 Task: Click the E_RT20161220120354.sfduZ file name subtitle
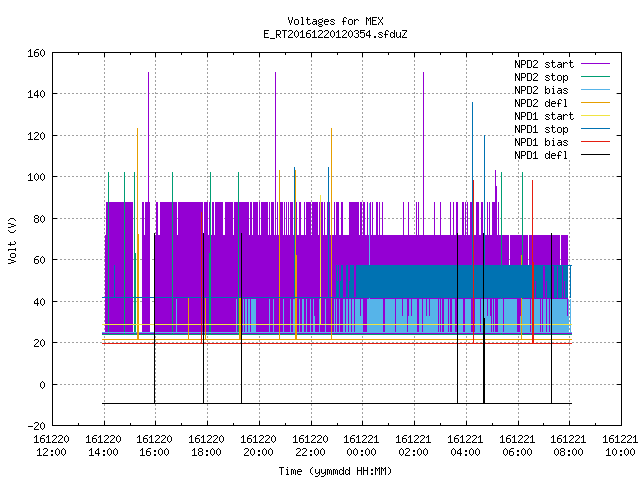[335, 34]
